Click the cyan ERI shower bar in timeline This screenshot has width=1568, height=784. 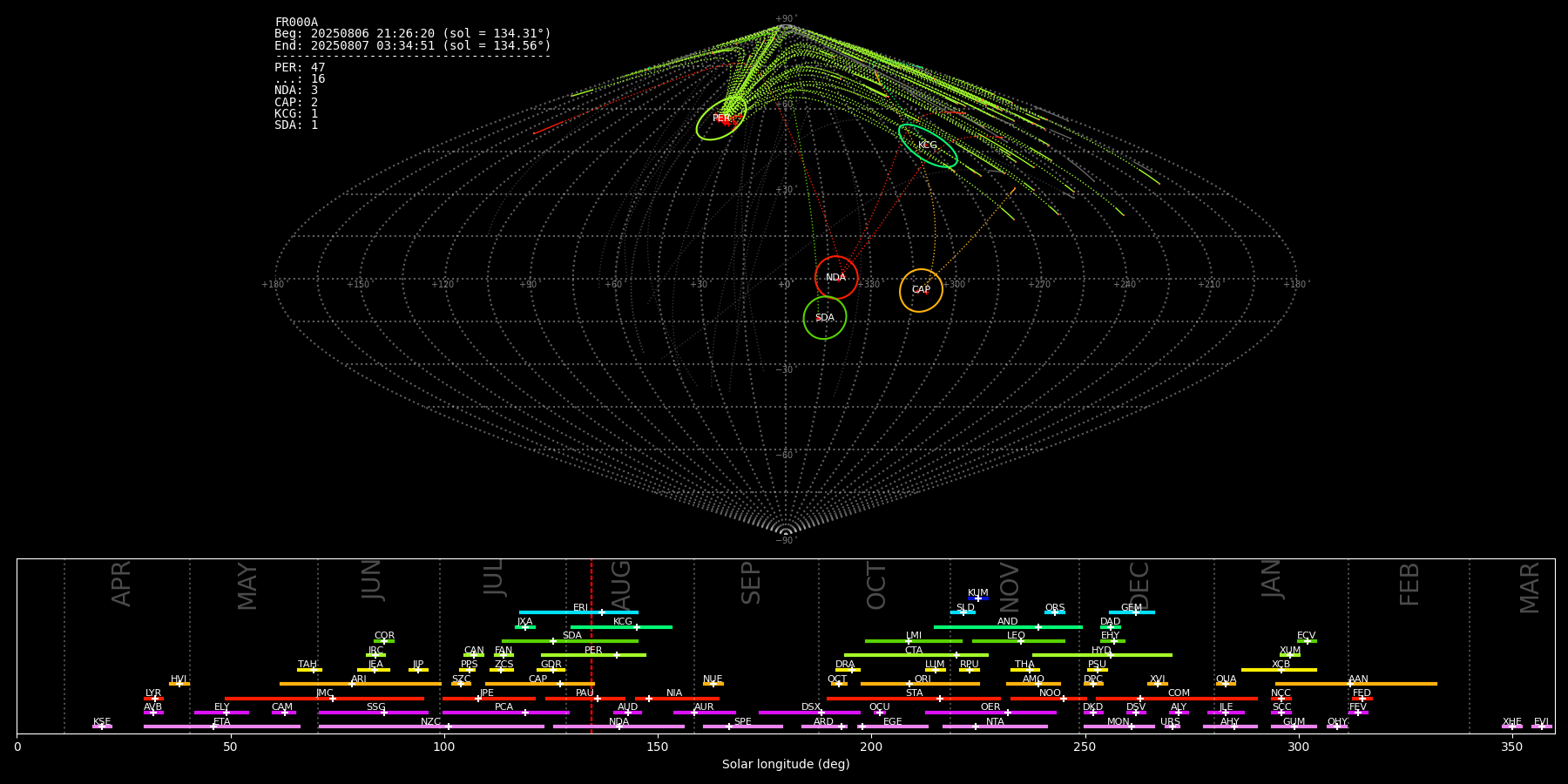[578, 612]
